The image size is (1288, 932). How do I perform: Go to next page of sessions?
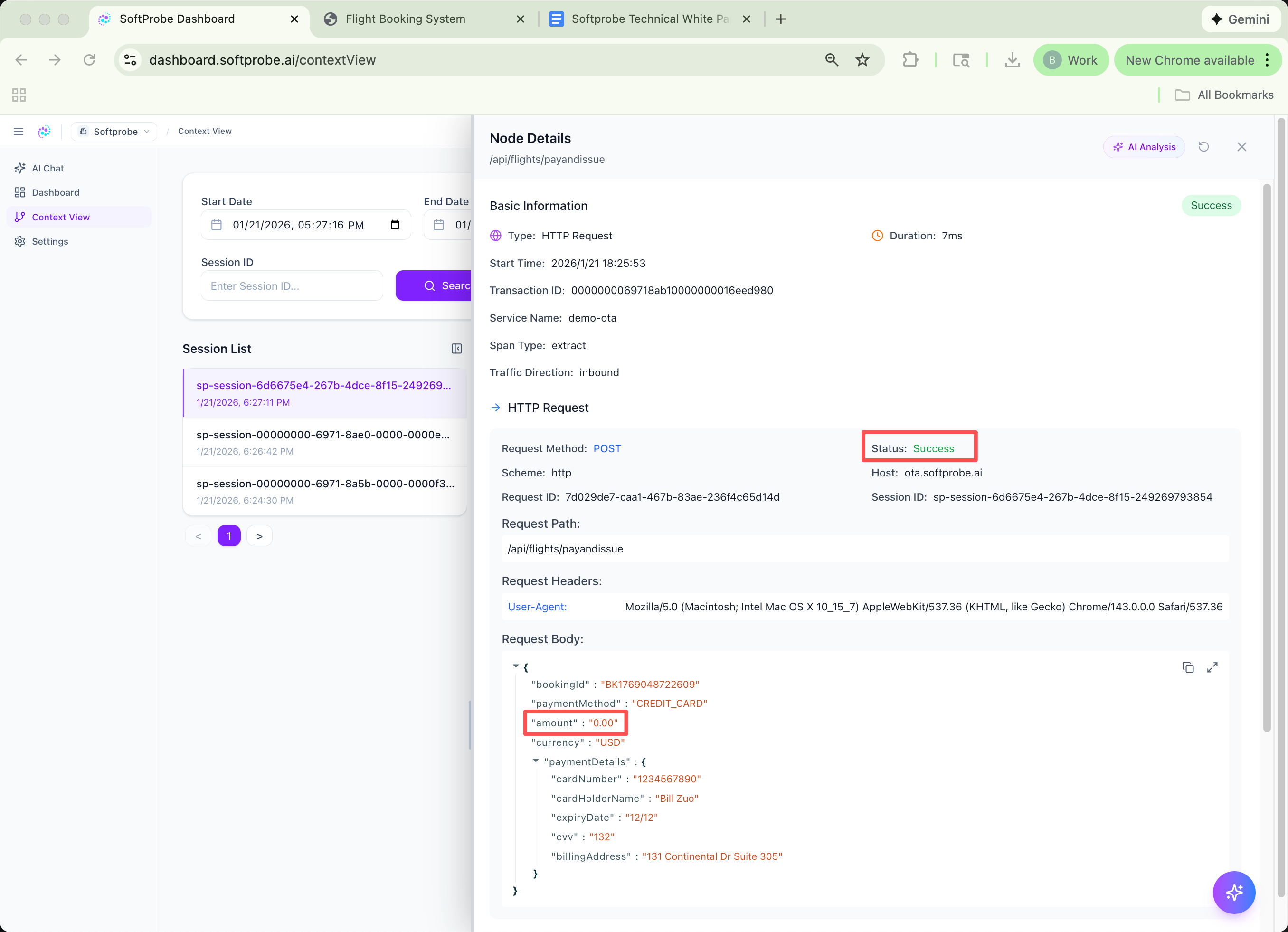pyautogui.click(x=259, y=536)
